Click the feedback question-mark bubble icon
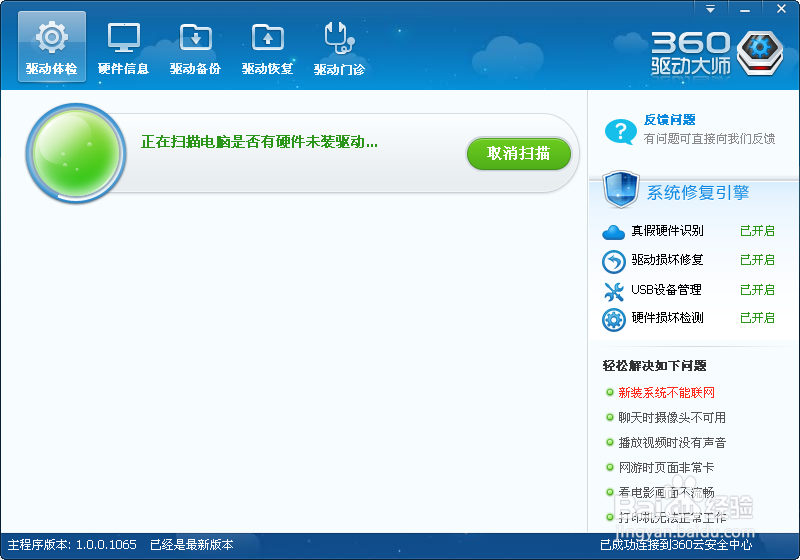Viewport: 800px width, 560px height. [x=620, y=132]
